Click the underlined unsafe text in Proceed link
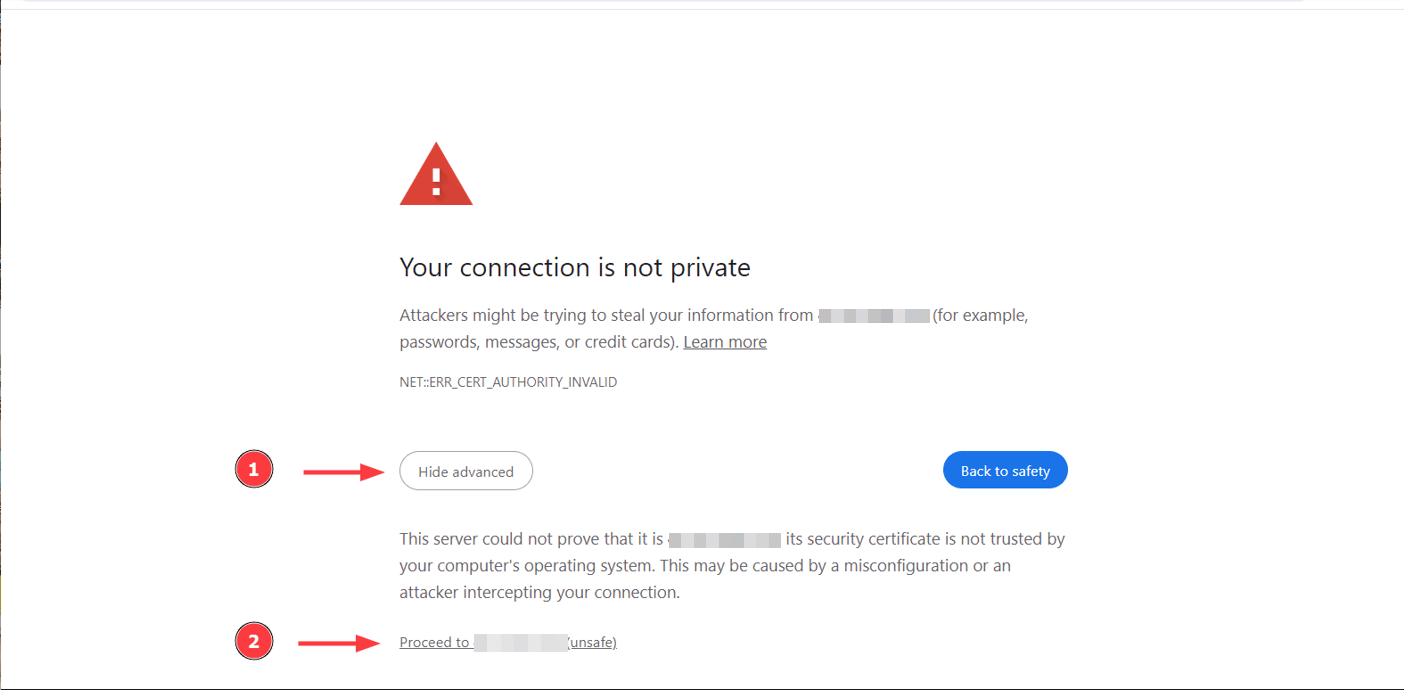This screenshot has width=1404, height=690. point(591,641)
